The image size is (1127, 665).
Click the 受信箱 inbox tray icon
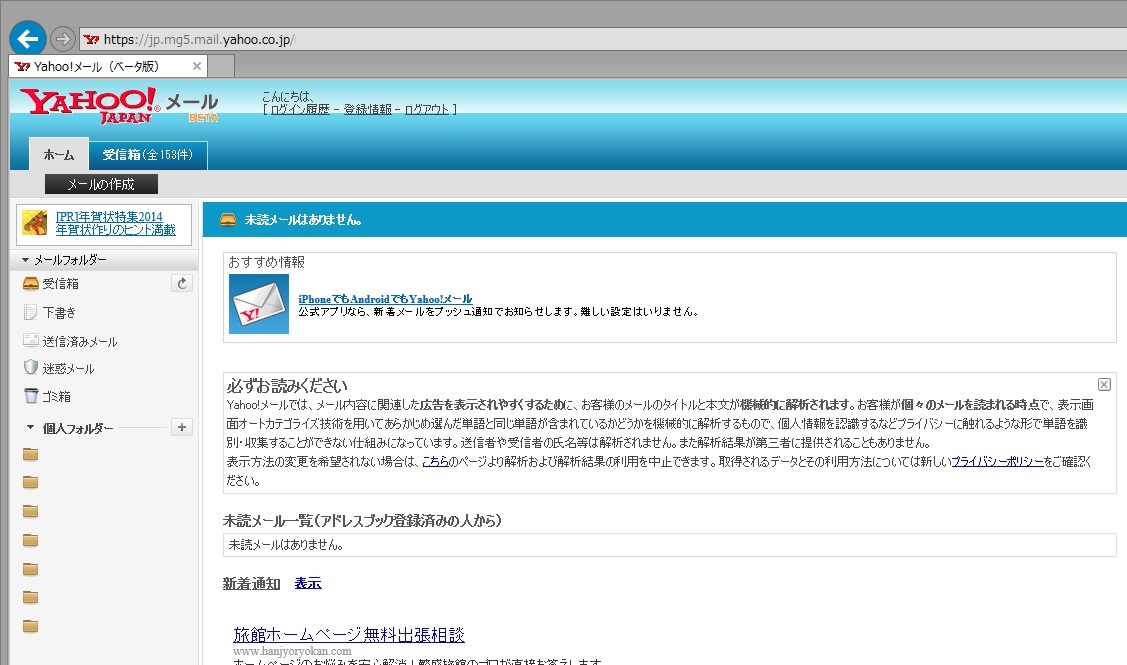point(30,283)
